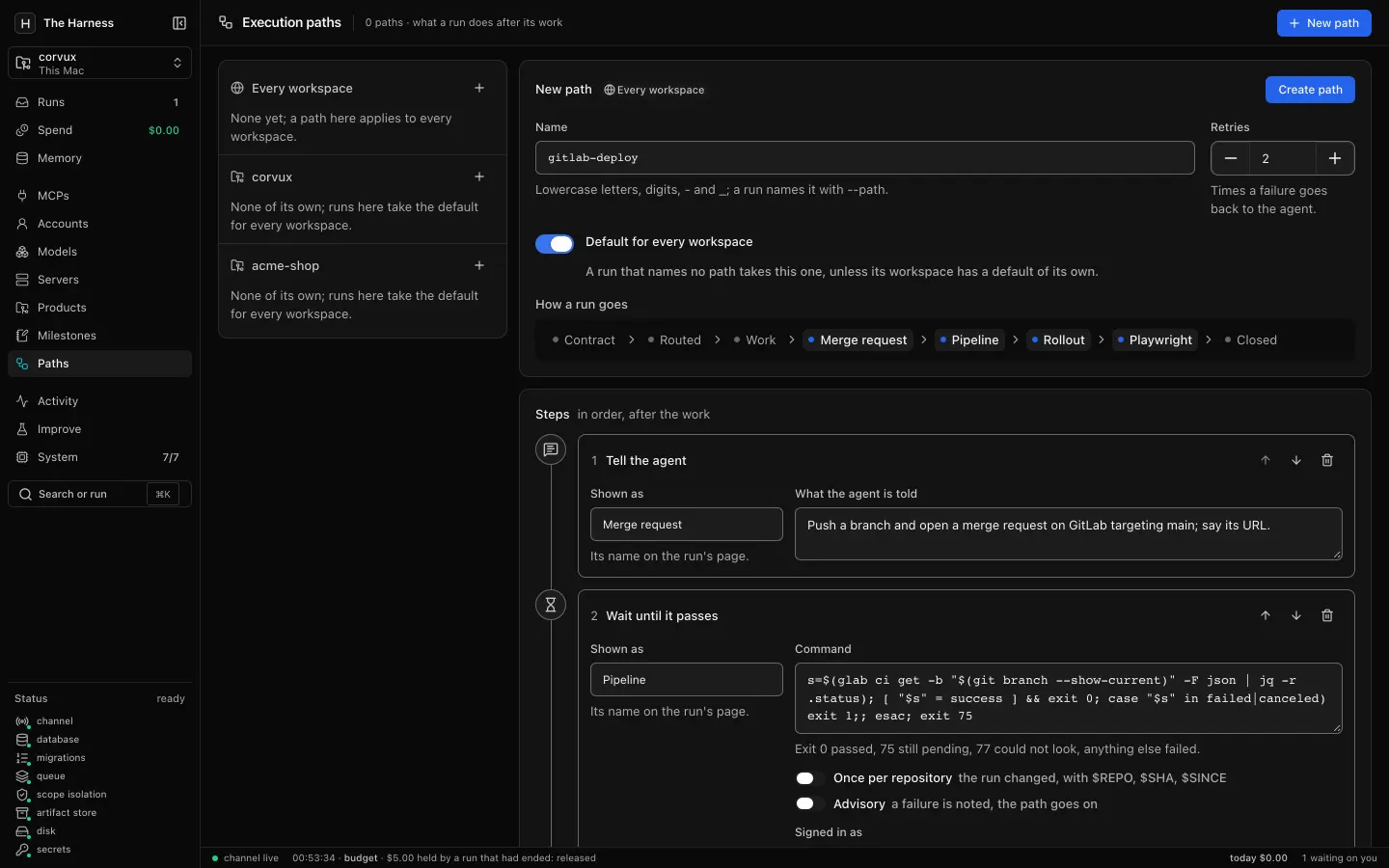This screenshot has width=1389, height=868.
Task: Toggle Default for every workspace switch
Action: tap(555, 244)
